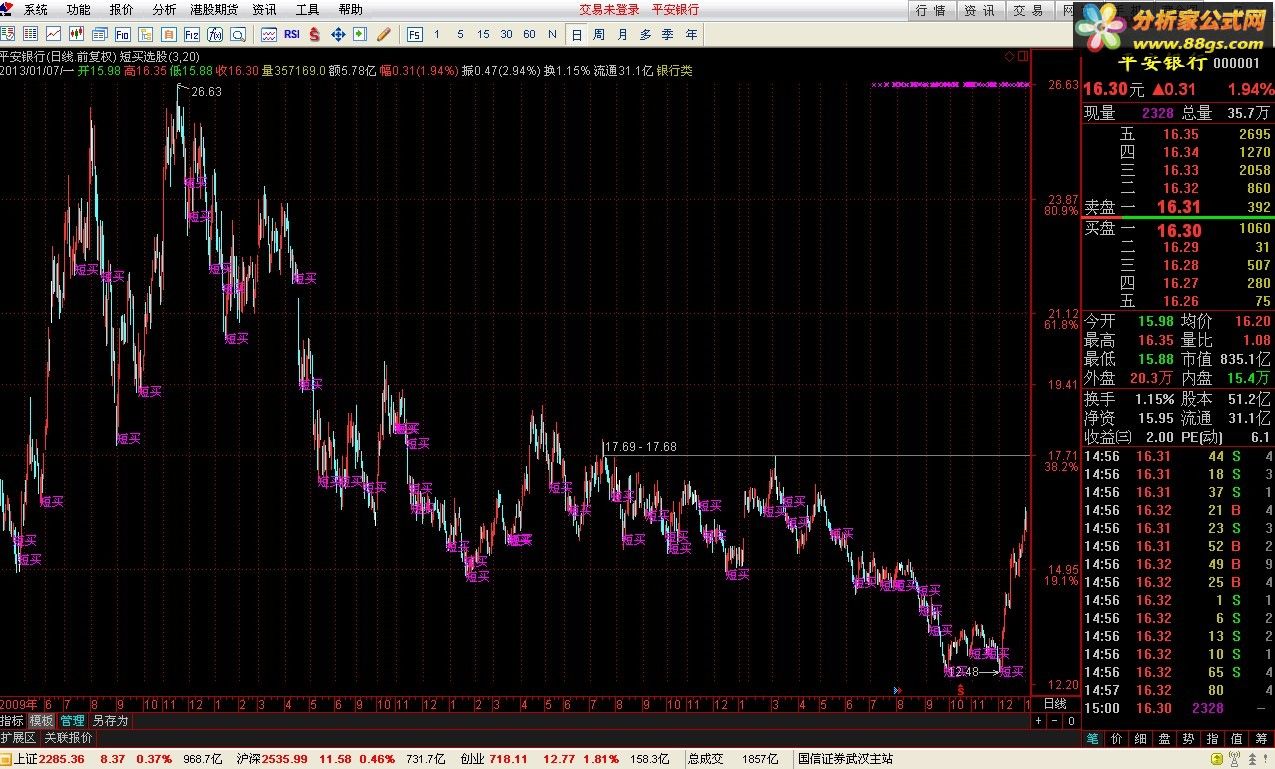Open the 功能 menu

(x=78, y=10)
